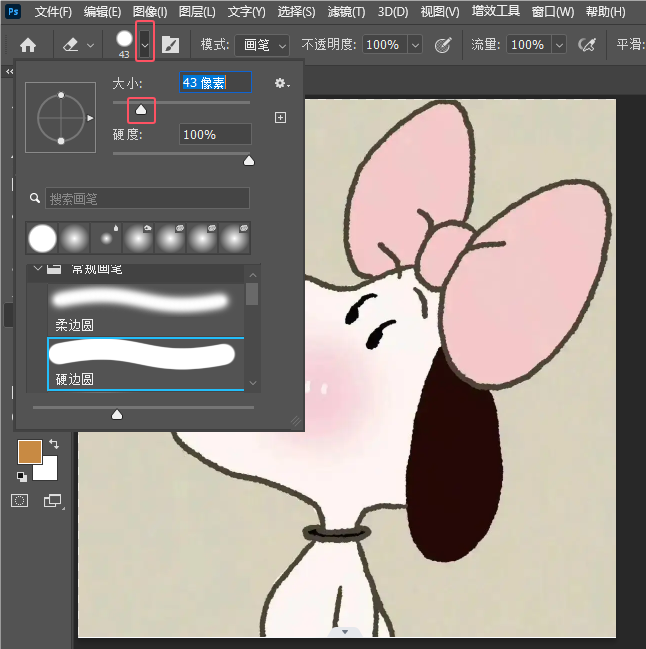
Task: Collapse the 常规画笔 brush folder
Action: [38, 269]
